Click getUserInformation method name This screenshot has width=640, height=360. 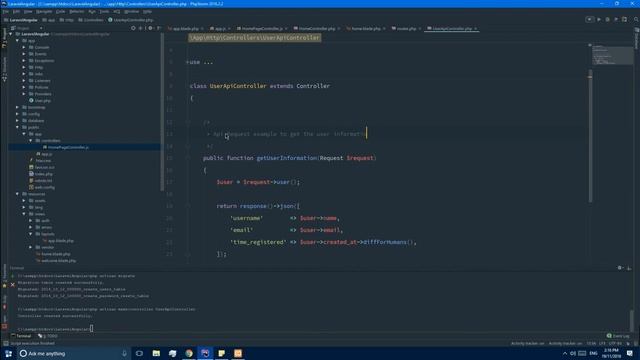(x=287, y=158)
